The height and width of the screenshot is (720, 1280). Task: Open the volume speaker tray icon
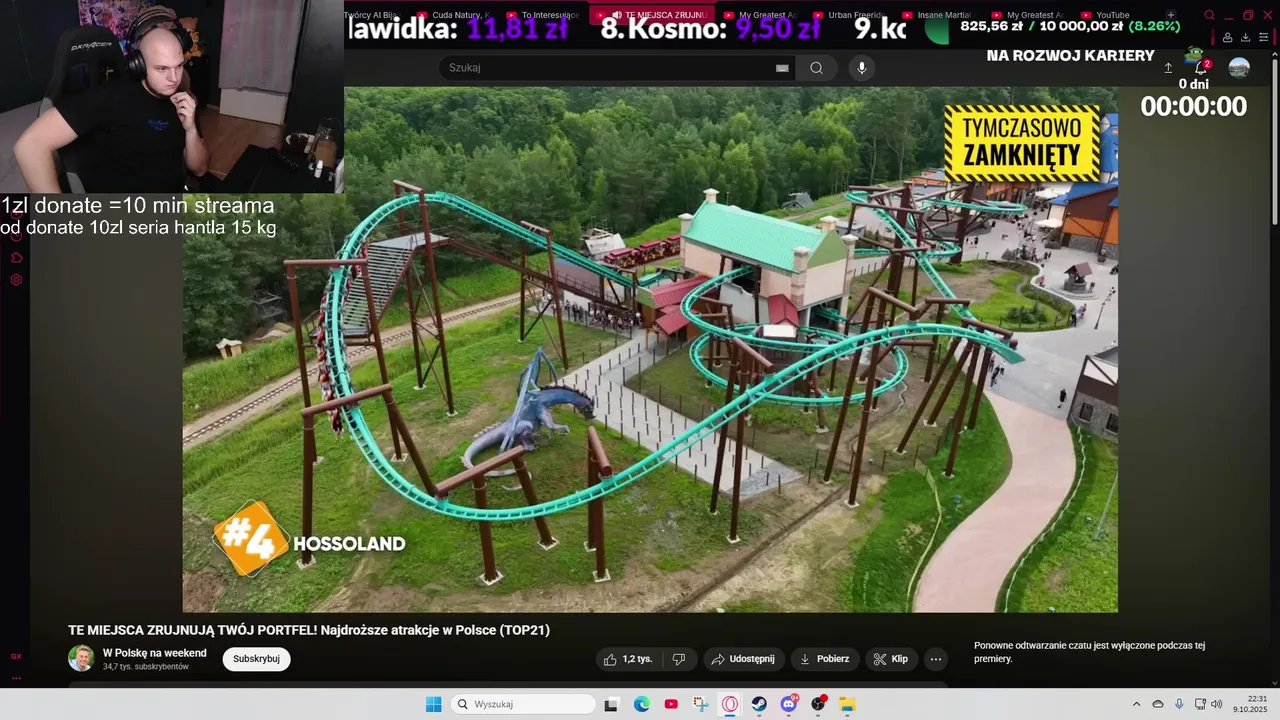[x=1216, y=704]
